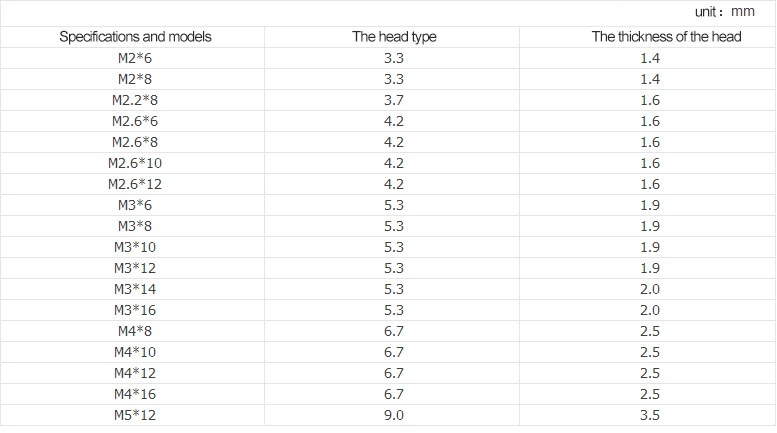This screenshot has height=433, width=777.
Task: Click 'The thickness of the head' header
Action: (666, 37)
